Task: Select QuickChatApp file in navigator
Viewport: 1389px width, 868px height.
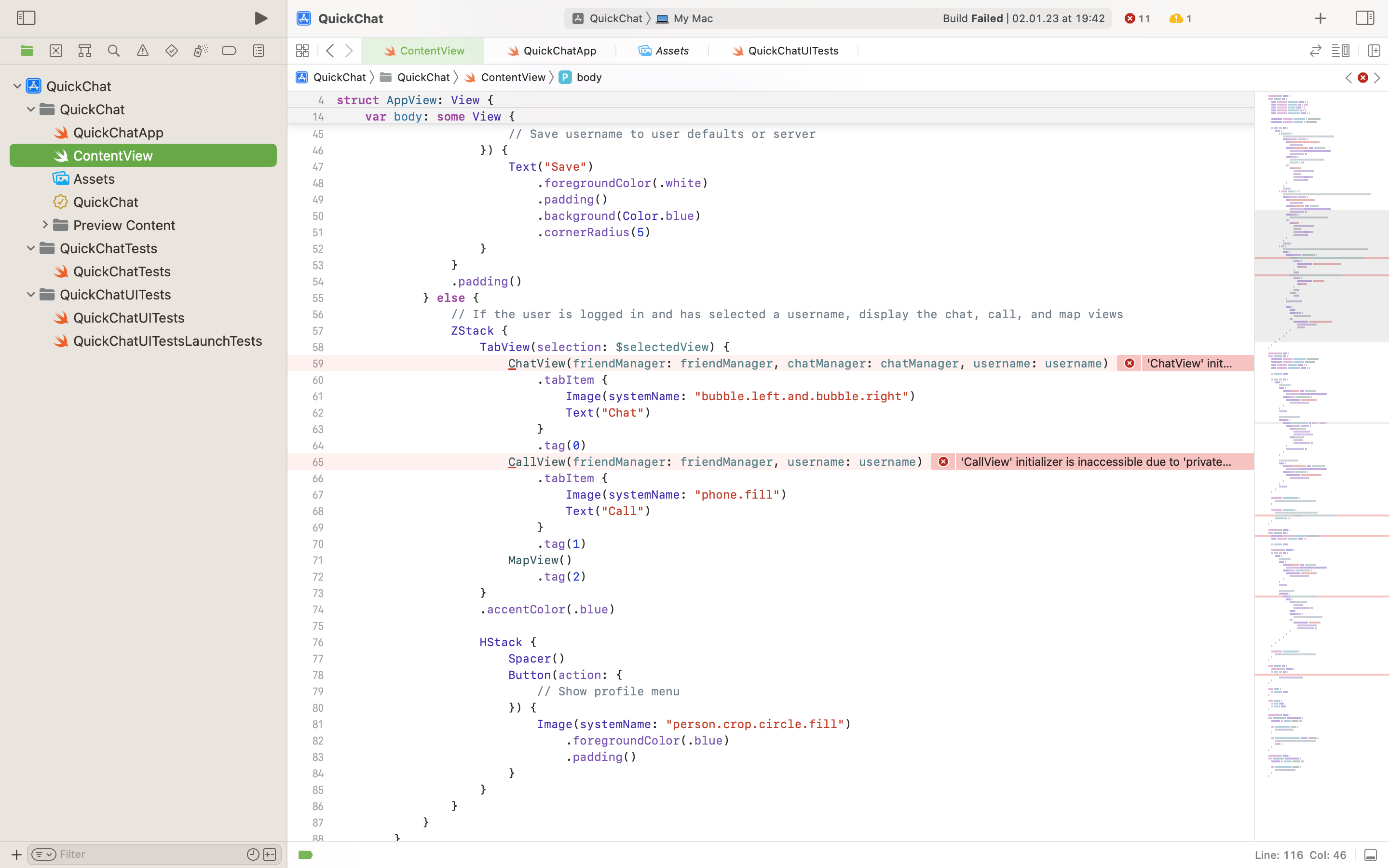Action: tap(118, 133)
